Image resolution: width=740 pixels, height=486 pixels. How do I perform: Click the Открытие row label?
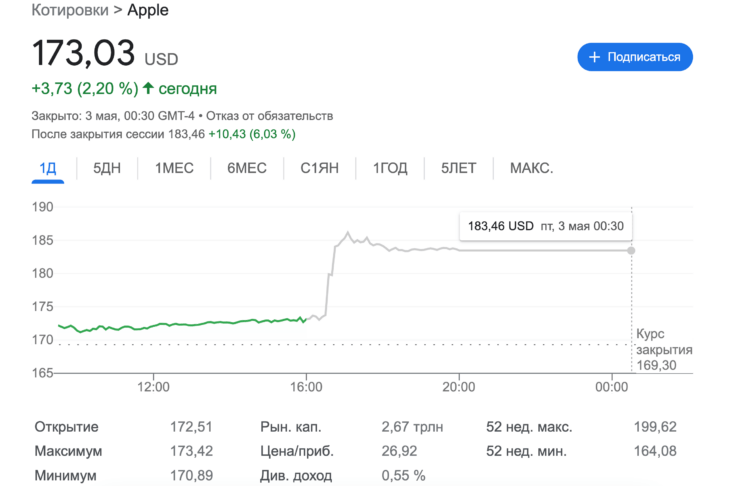[x=67, y=427]
